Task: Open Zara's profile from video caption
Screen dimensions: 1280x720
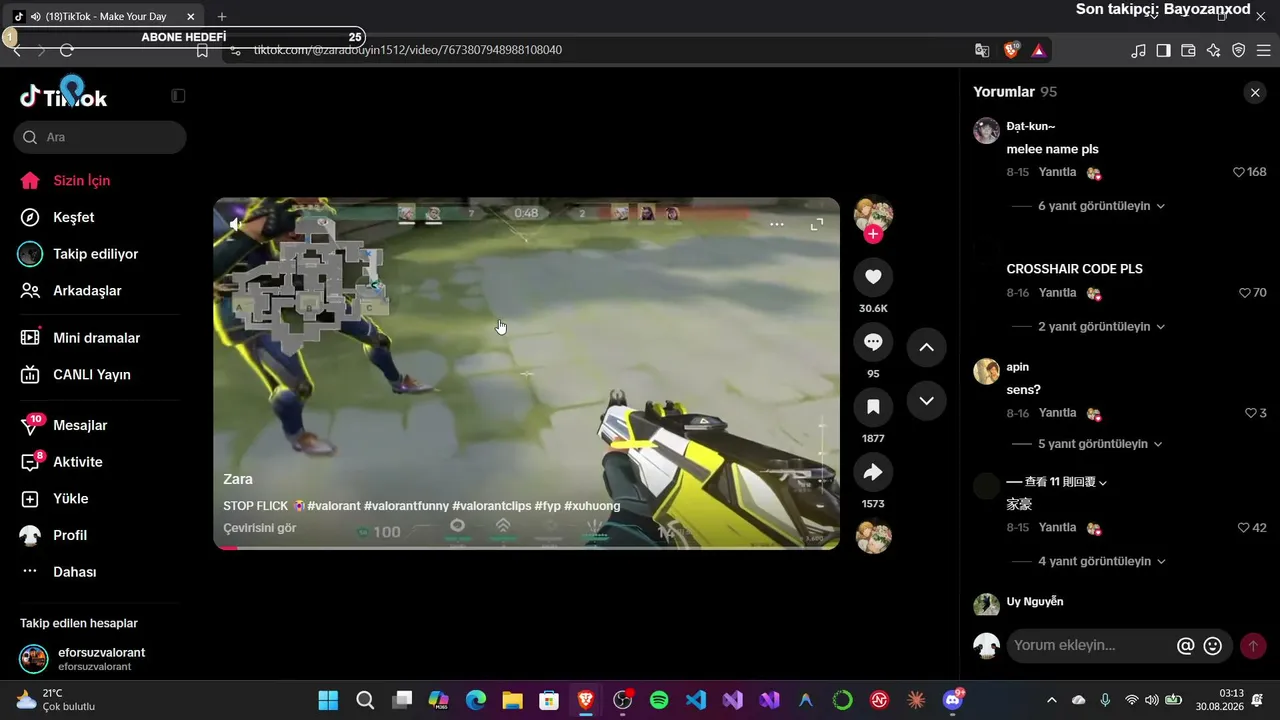Action: [x=238, y=479]
